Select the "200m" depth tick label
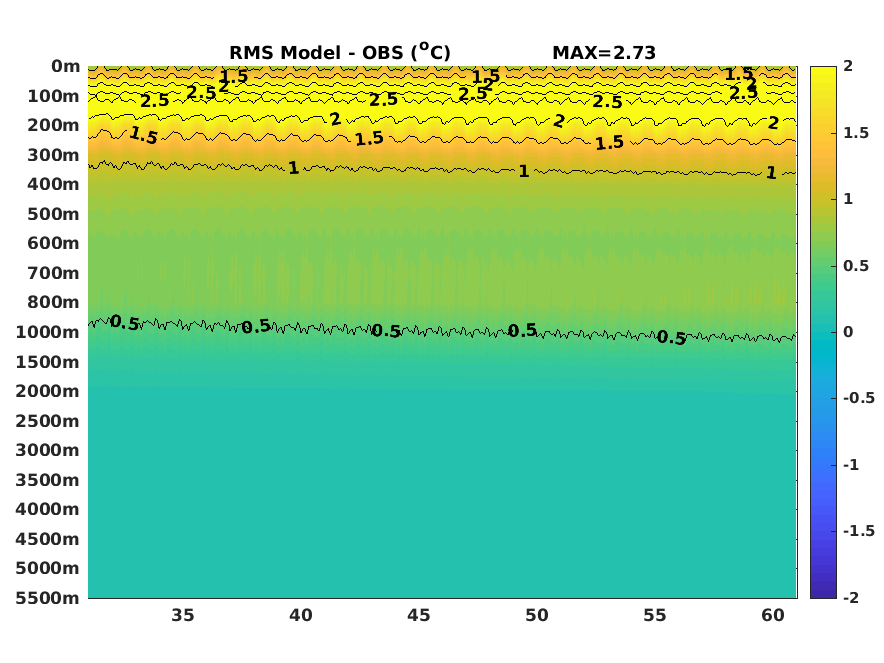This screenshot has height=663, width=884. pyautogui.click(x=54, y=125)
